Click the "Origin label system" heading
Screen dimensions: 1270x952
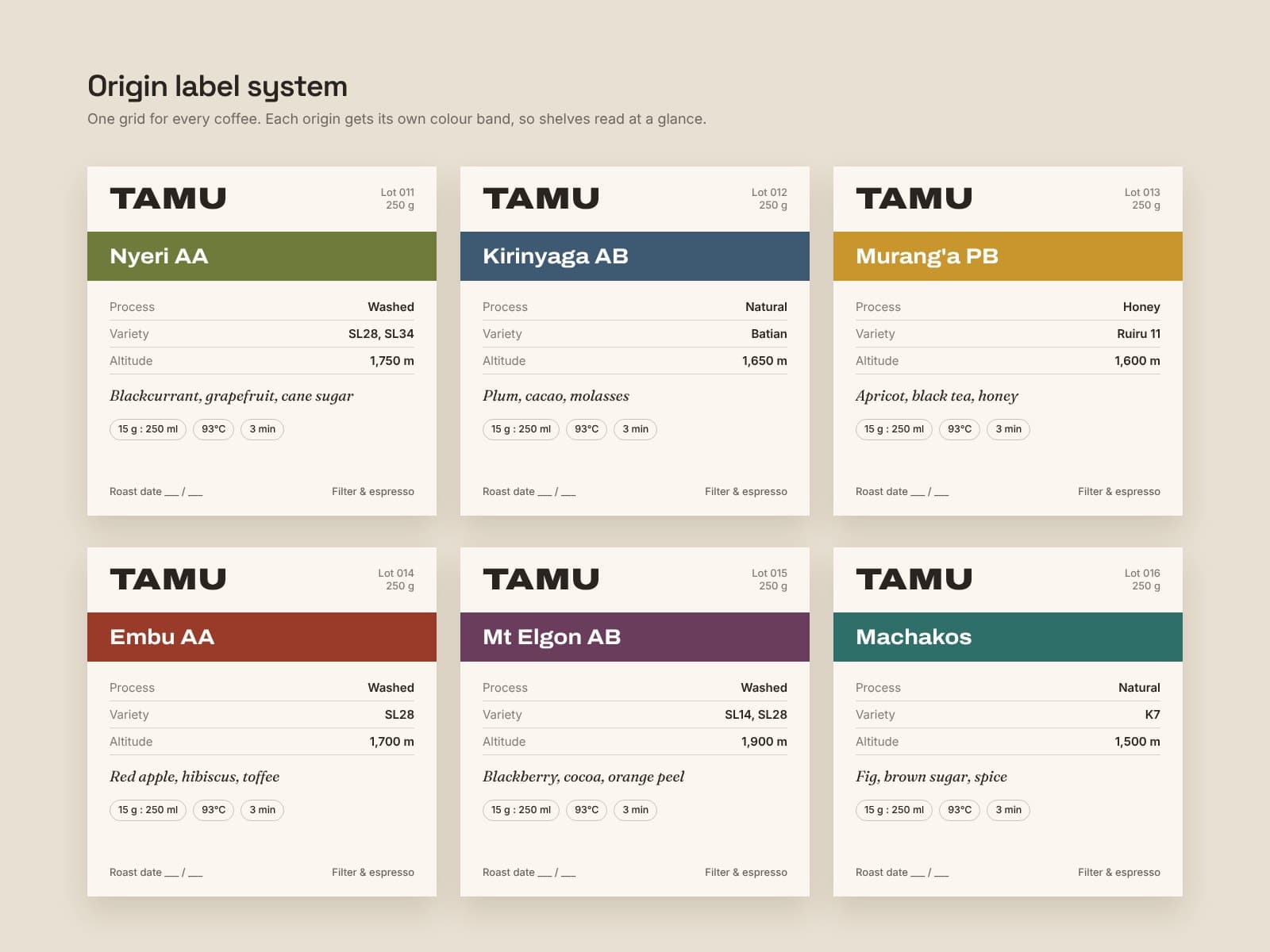217,86
